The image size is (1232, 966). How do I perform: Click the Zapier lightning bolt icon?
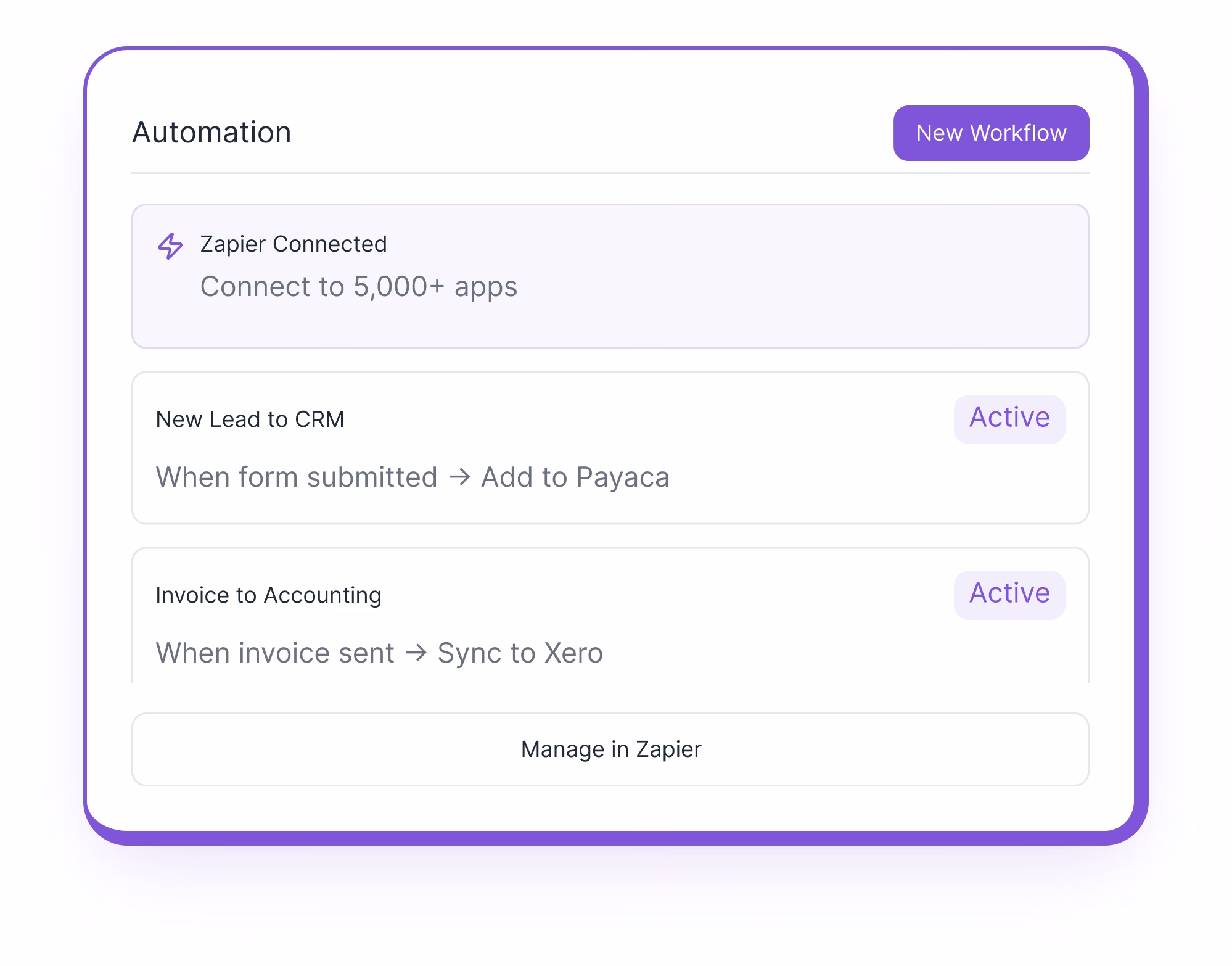170,245
